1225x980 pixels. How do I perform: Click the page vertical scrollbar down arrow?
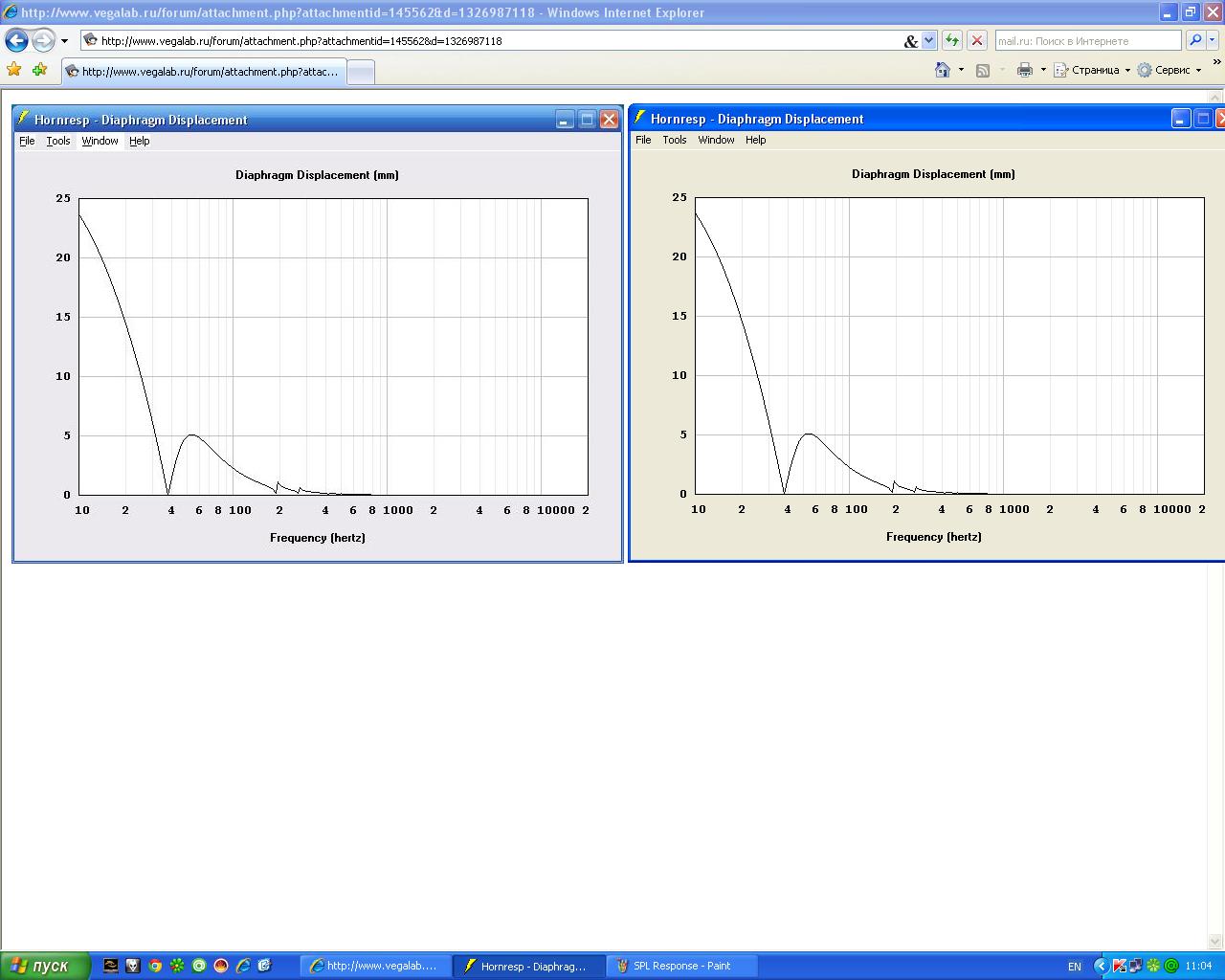[1216, 943]
